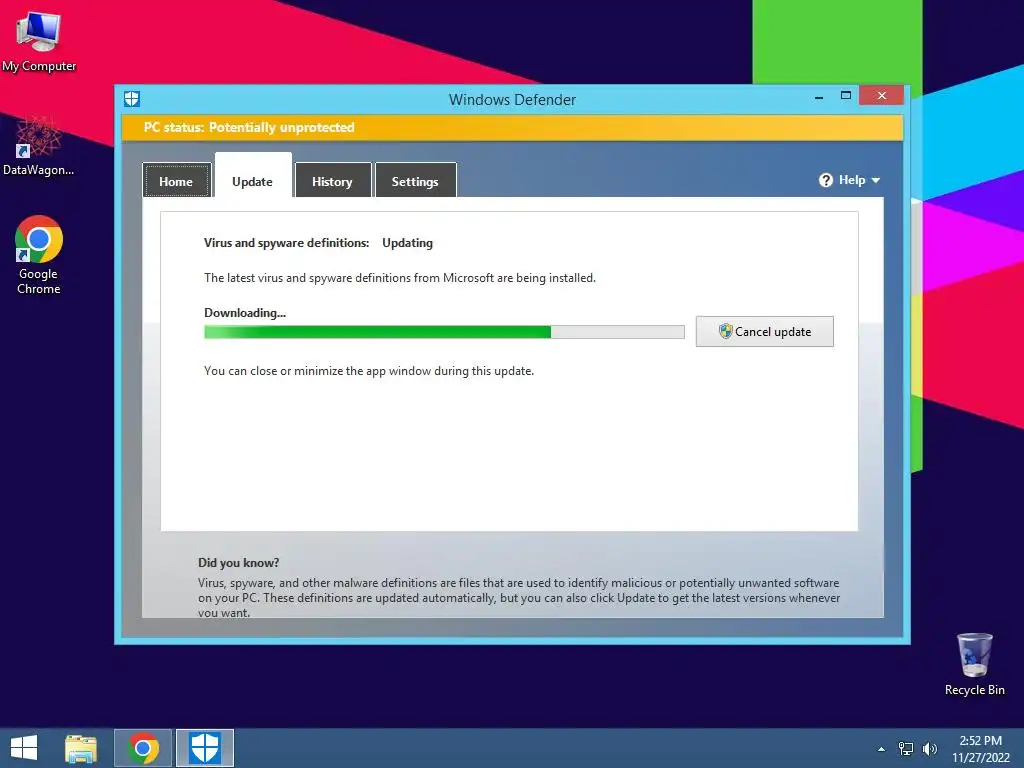Click 'Virus and spyware definitions:' label
Screen dimensions: 1024x768
[287, 243]
